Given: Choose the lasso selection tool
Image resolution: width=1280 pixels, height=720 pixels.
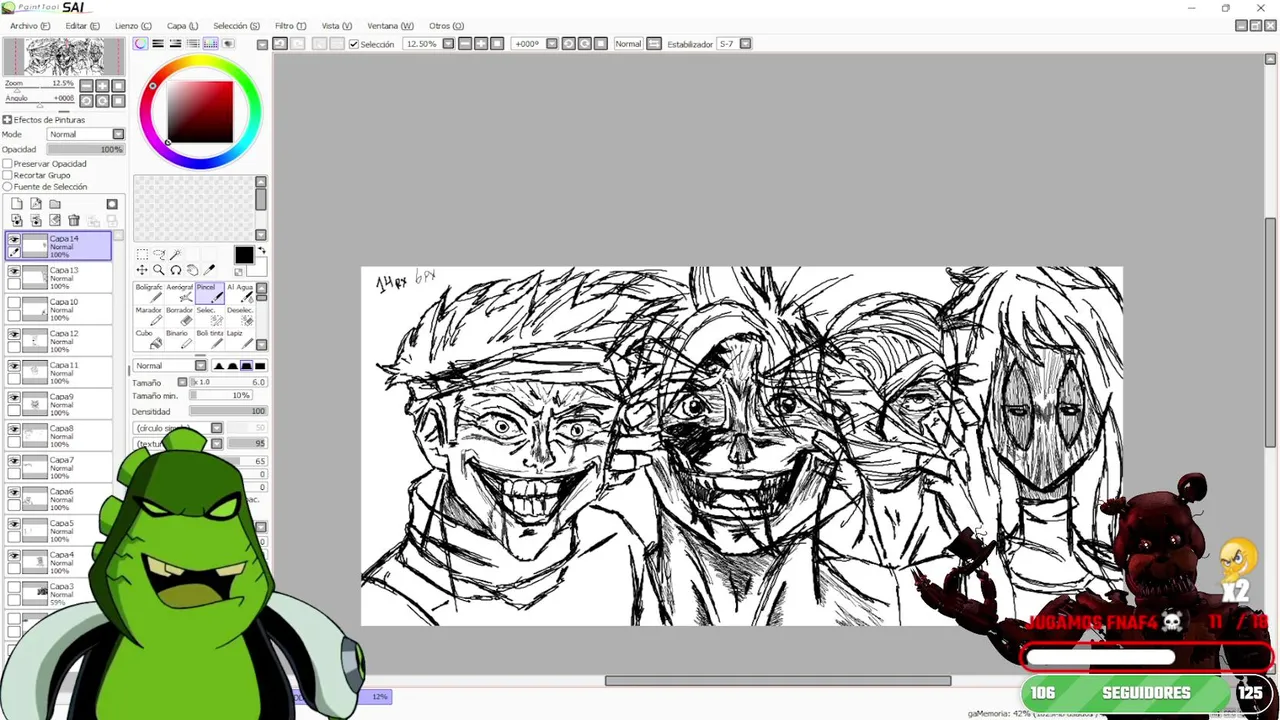Looking at the screenshot, I should [x=159, y=255].
